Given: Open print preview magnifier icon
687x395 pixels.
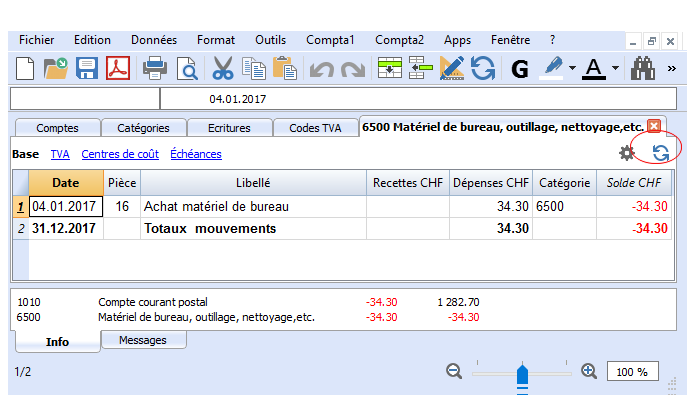Looking at the screenshot, I should [188, 68].
